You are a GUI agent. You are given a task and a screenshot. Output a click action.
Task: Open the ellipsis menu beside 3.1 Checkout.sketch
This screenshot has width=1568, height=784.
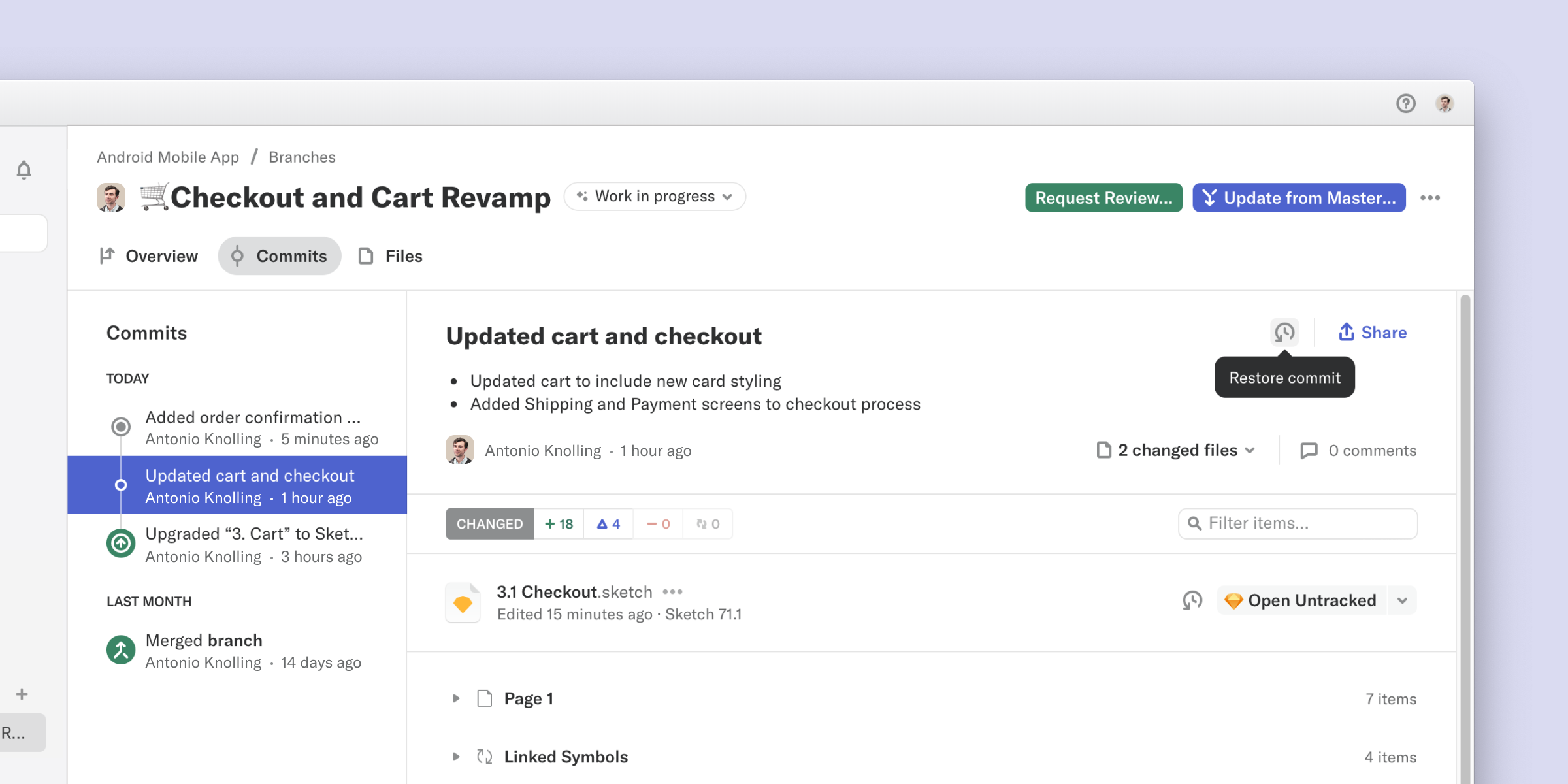(x=672, y=592)
